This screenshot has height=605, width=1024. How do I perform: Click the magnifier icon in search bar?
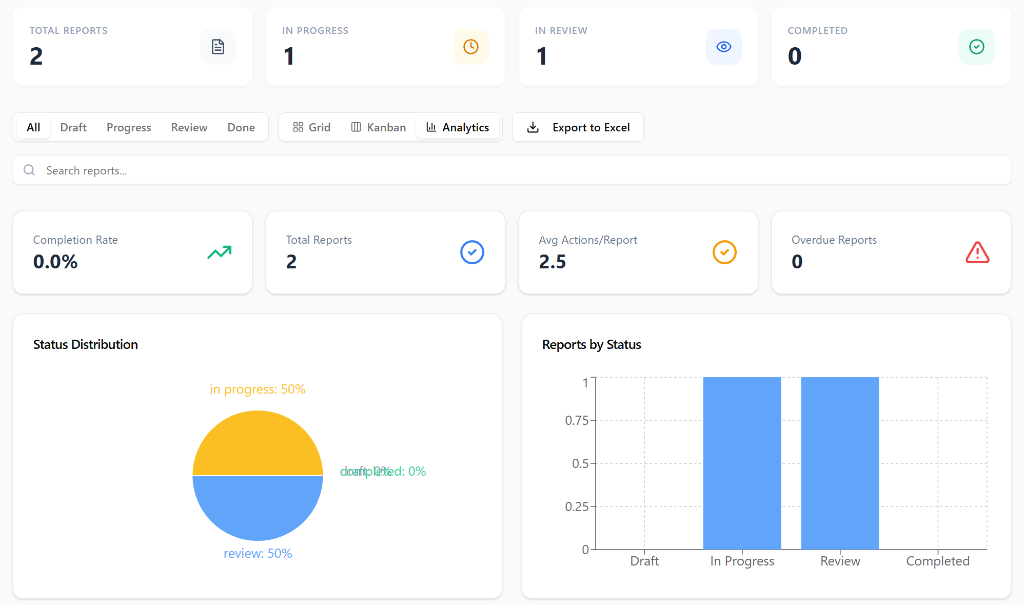click(29, 170)
